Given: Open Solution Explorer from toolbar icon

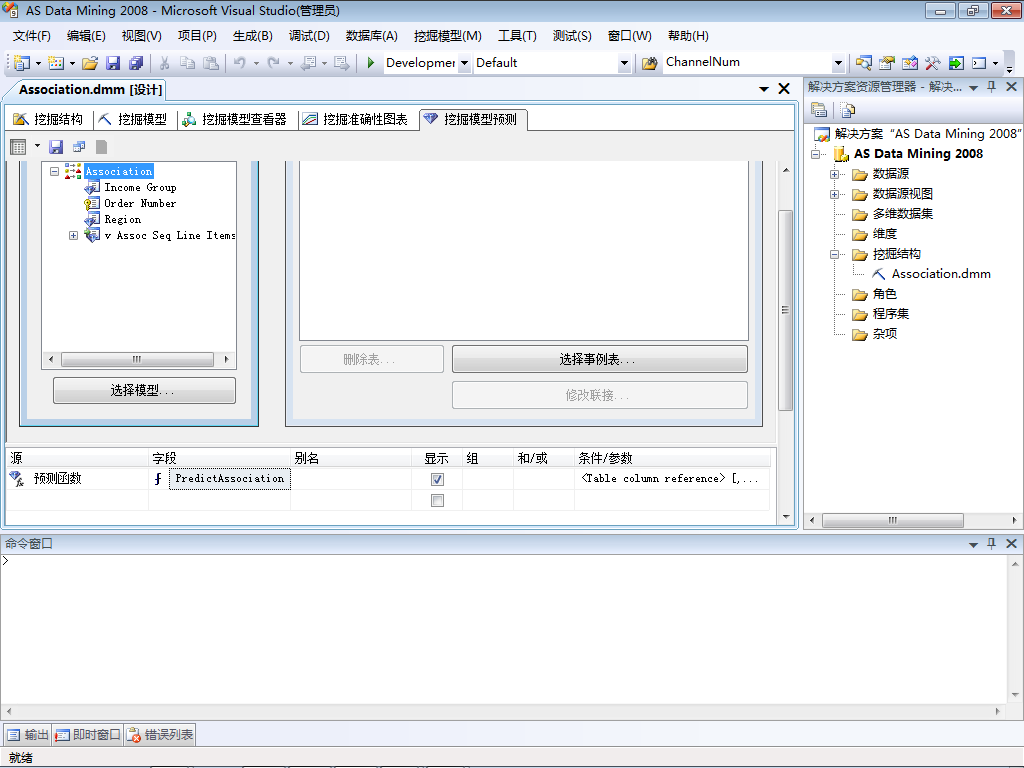Looking at the screenshot, I should pos(863,63).
